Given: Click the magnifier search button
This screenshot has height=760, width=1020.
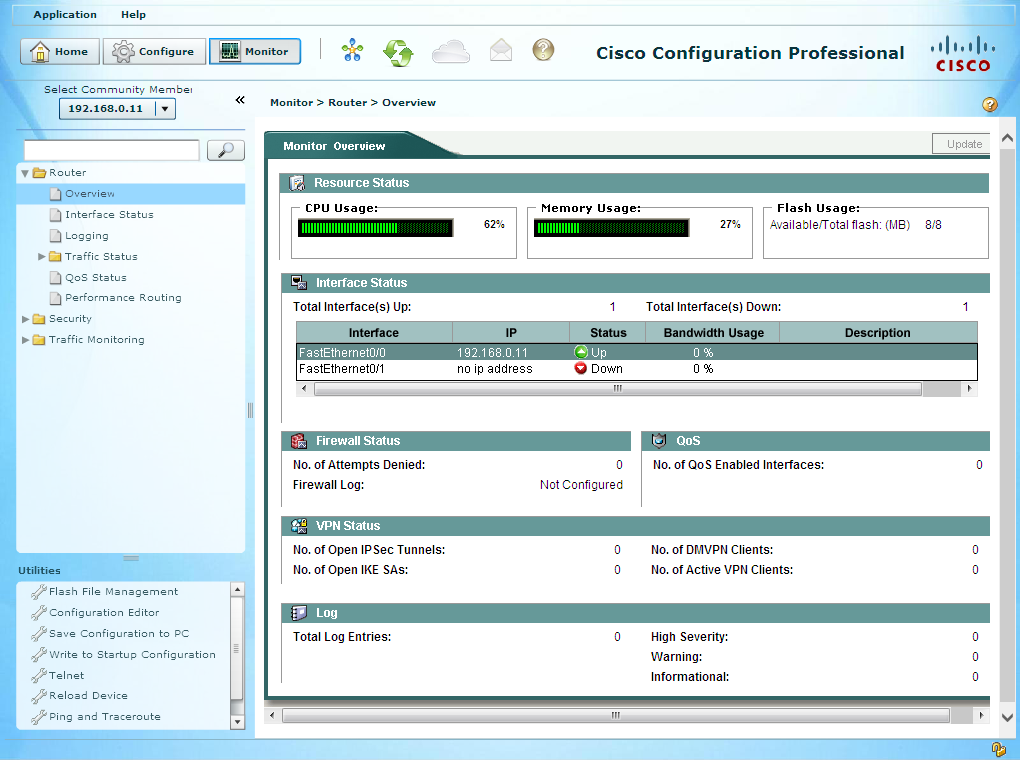Looking at the screenshot, I should 226,150.
